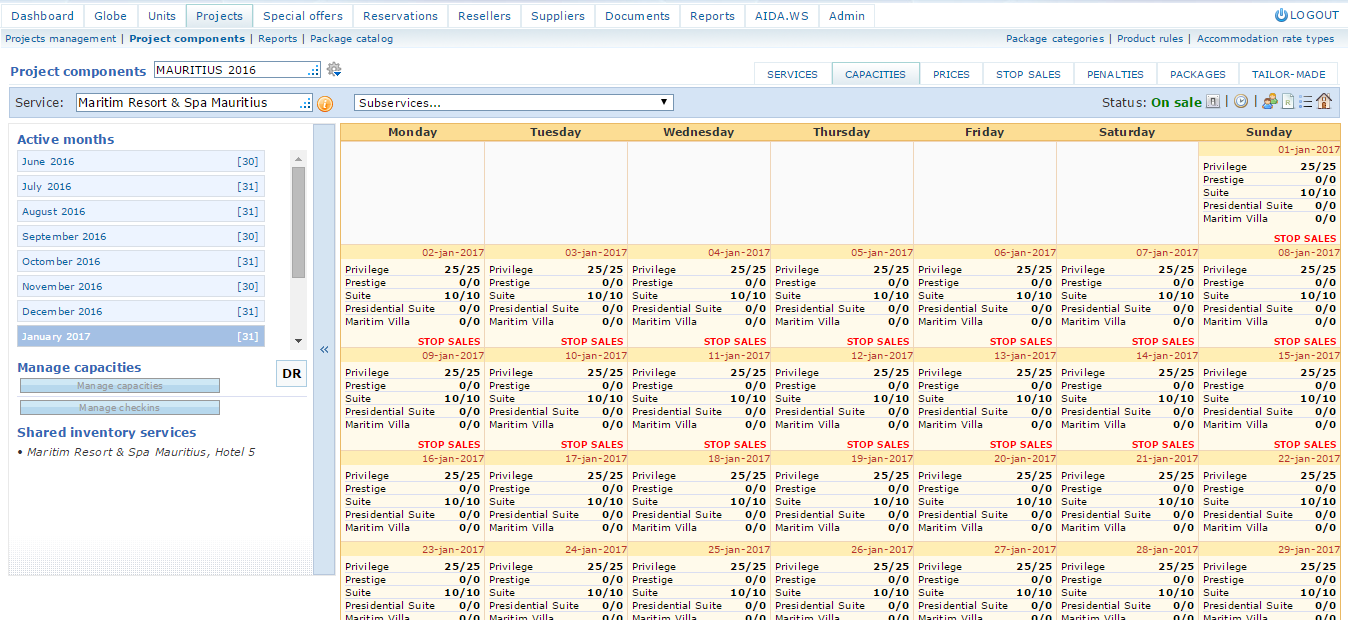
Task: Open the MAURITIUS 2016 project selector
Action: click(237, 70)
